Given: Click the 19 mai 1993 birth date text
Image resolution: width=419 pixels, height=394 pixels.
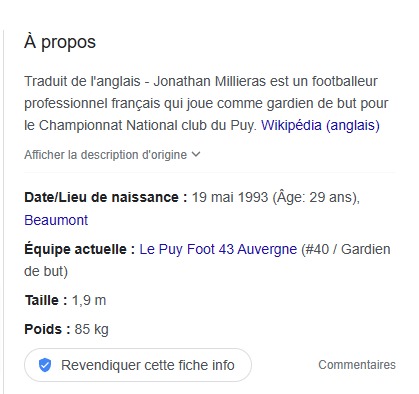Looking at the screenshot, I should [x=230, y=197].
